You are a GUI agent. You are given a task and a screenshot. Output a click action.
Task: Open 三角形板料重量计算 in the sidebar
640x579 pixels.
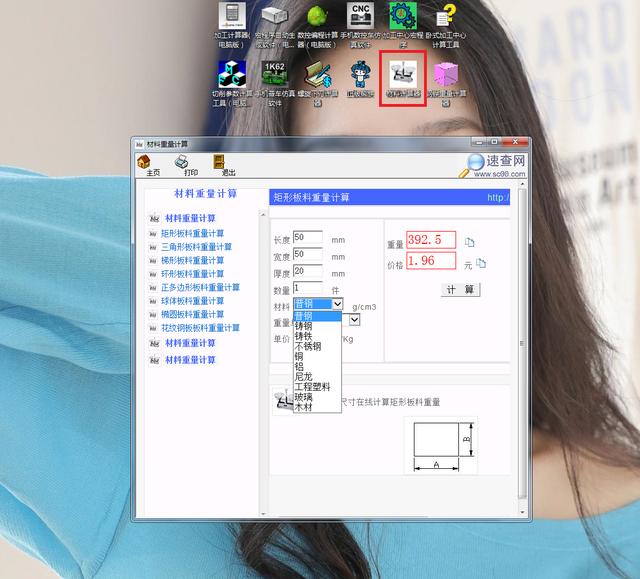point(196,247)
